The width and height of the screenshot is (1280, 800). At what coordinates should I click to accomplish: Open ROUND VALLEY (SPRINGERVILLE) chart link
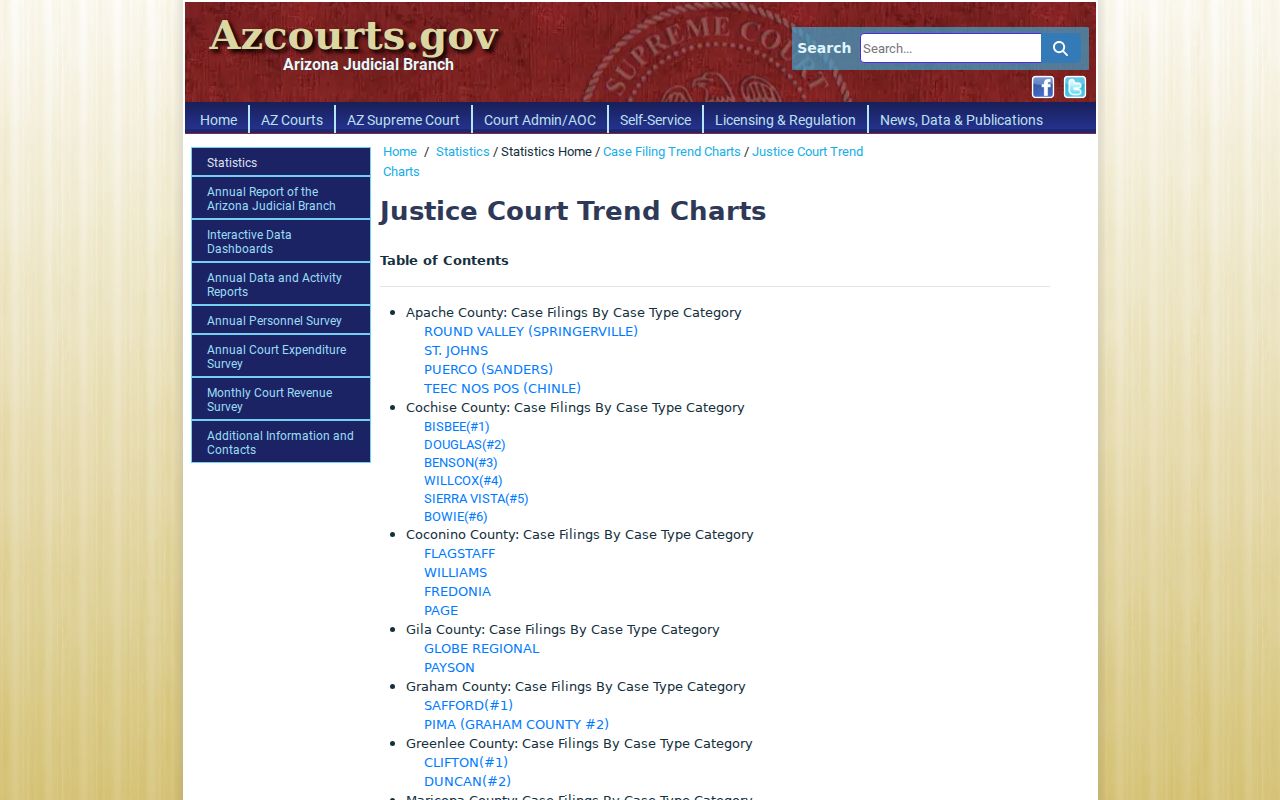(531, 331)
